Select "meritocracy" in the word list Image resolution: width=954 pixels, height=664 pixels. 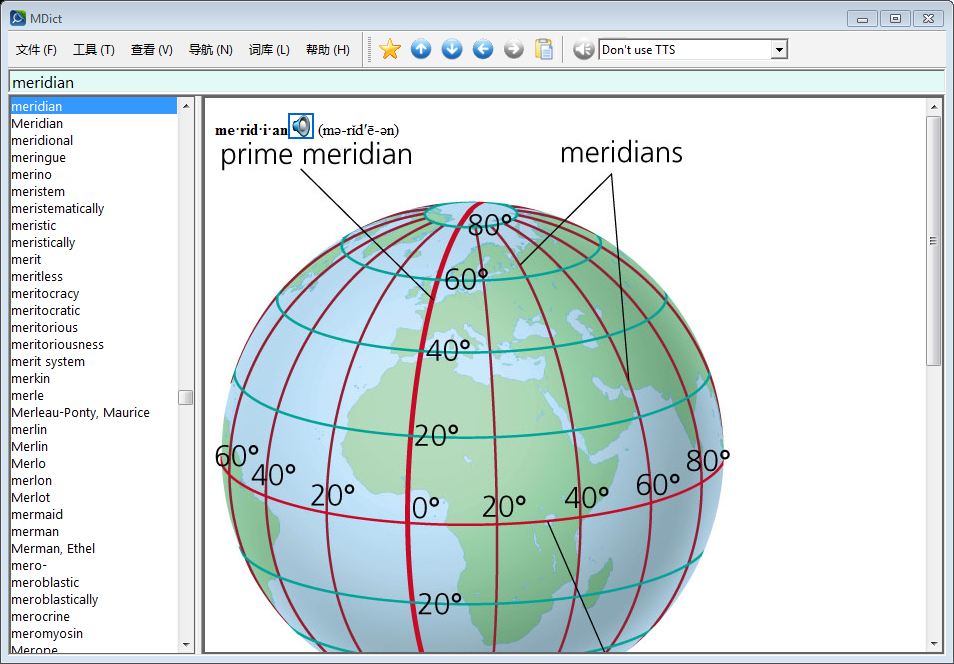point(45,293)
